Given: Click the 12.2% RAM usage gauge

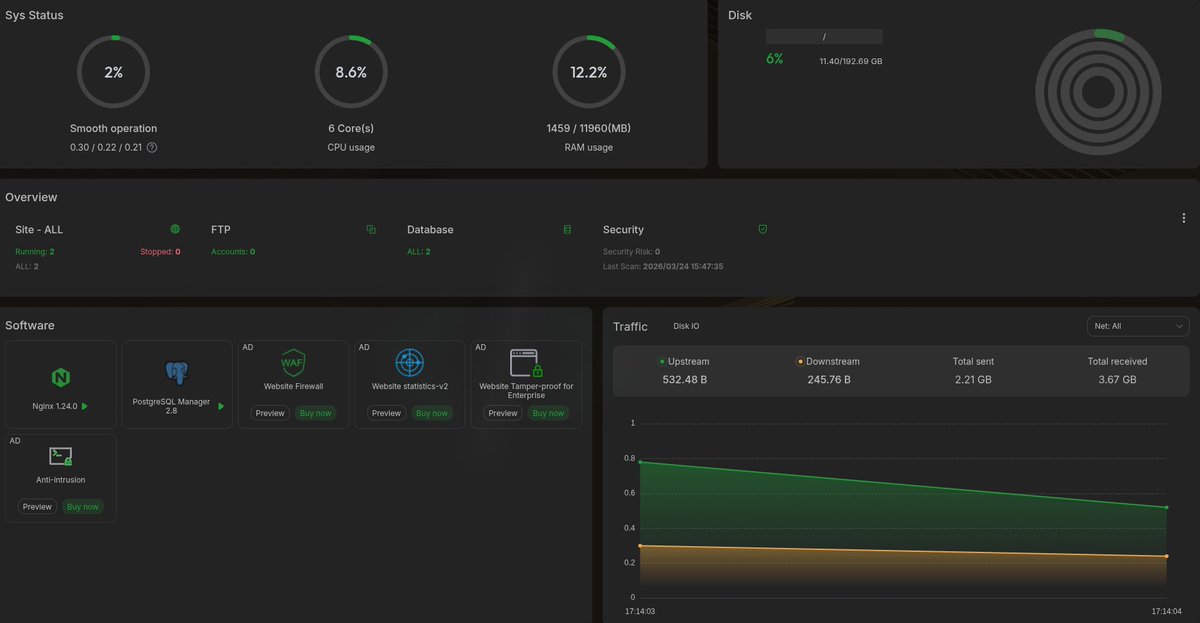Looking at the screenshot, I should click(589, 72).
